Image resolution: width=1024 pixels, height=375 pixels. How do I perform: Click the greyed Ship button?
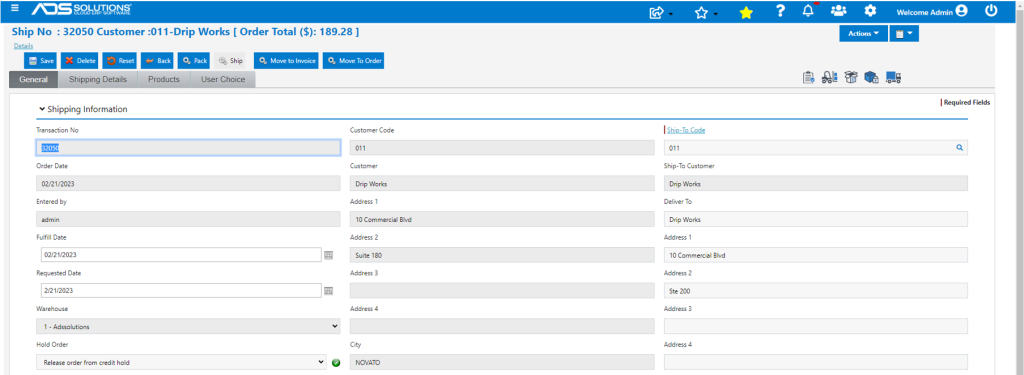[230, 61]
